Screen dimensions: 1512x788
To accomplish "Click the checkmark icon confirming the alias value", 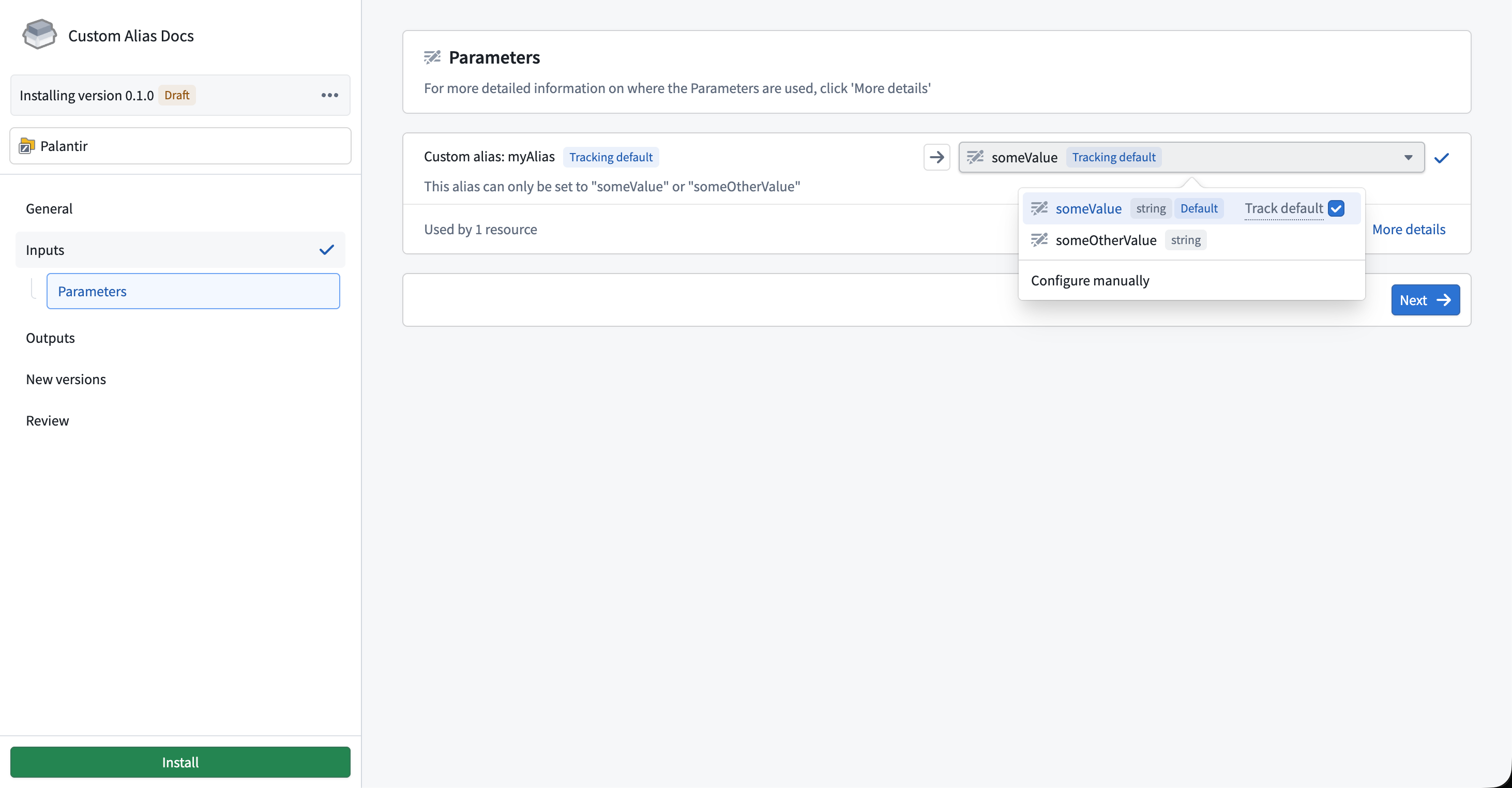I will pyautogui.click(x=1442, y=157).
